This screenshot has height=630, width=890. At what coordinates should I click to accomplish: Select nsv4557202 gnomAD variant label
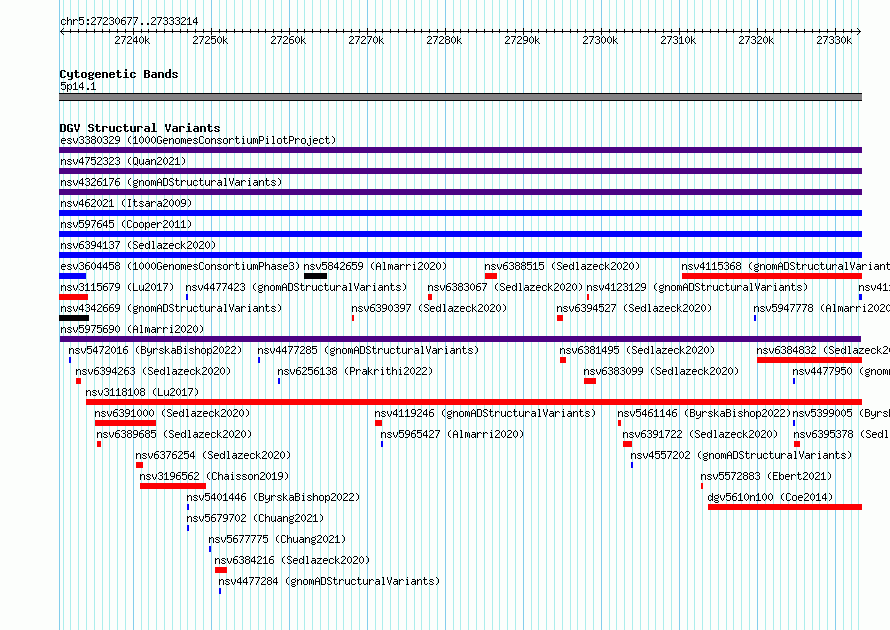click(741, 455)
